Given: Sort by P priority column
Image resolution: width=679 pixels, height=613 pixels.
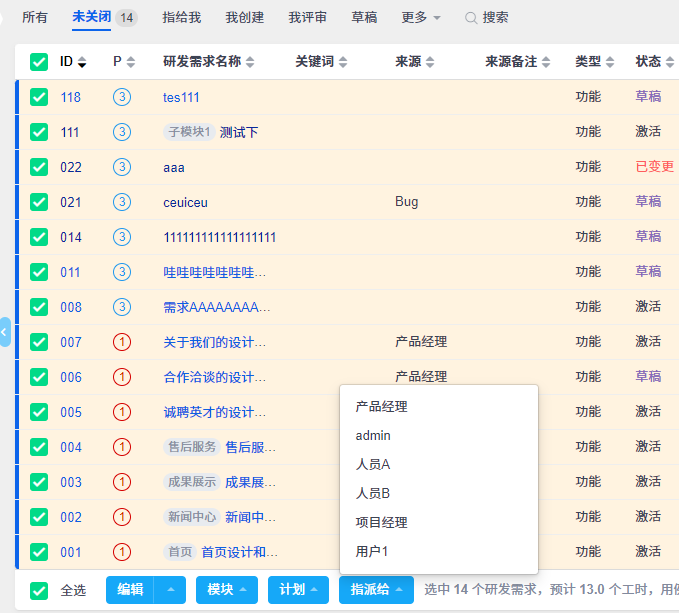Looking at the screenshot, I should 131,62.
